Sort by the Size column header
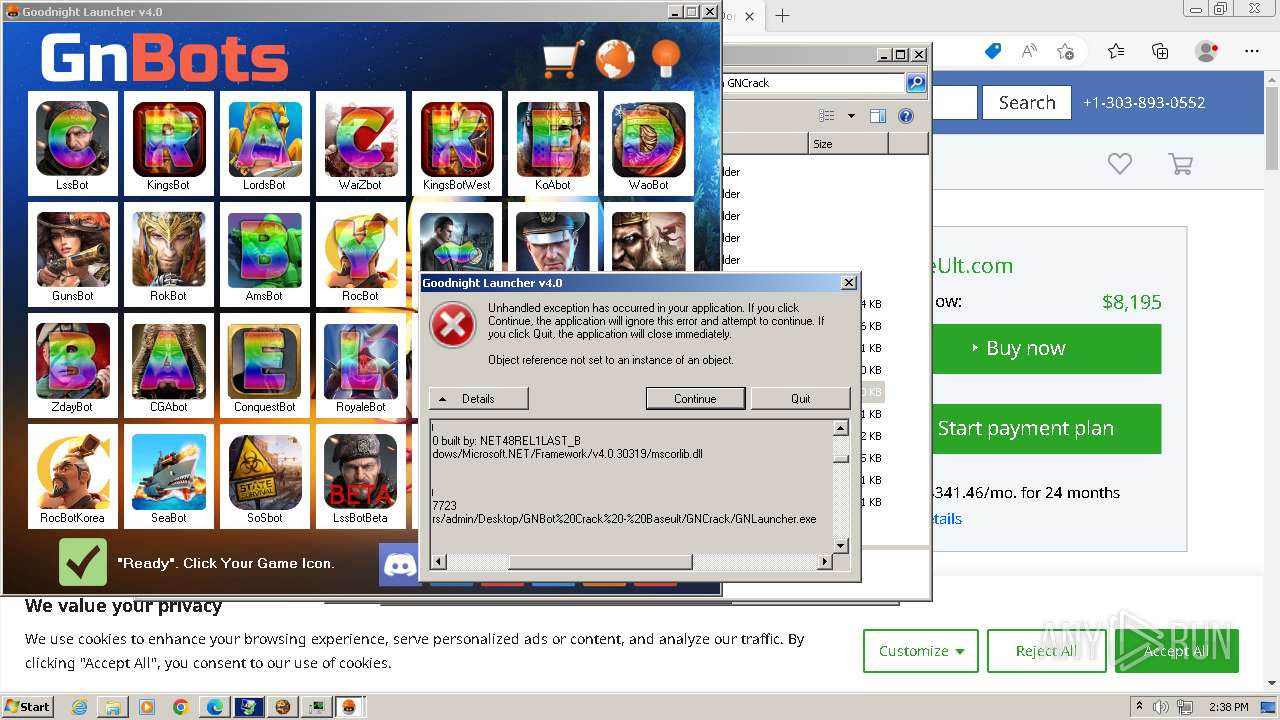The width and height of the screenshot is (1280, 720). (x=848, y=144)
